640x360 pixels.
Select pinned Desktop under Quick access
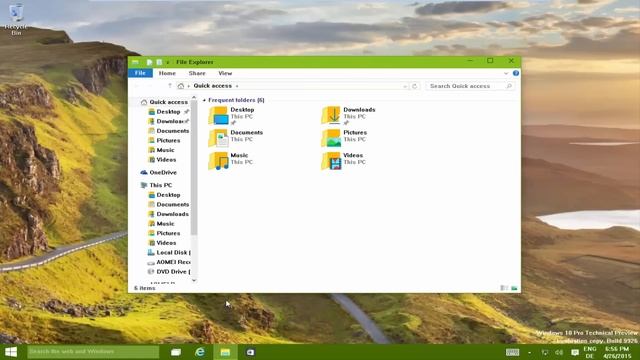[168, 112]
